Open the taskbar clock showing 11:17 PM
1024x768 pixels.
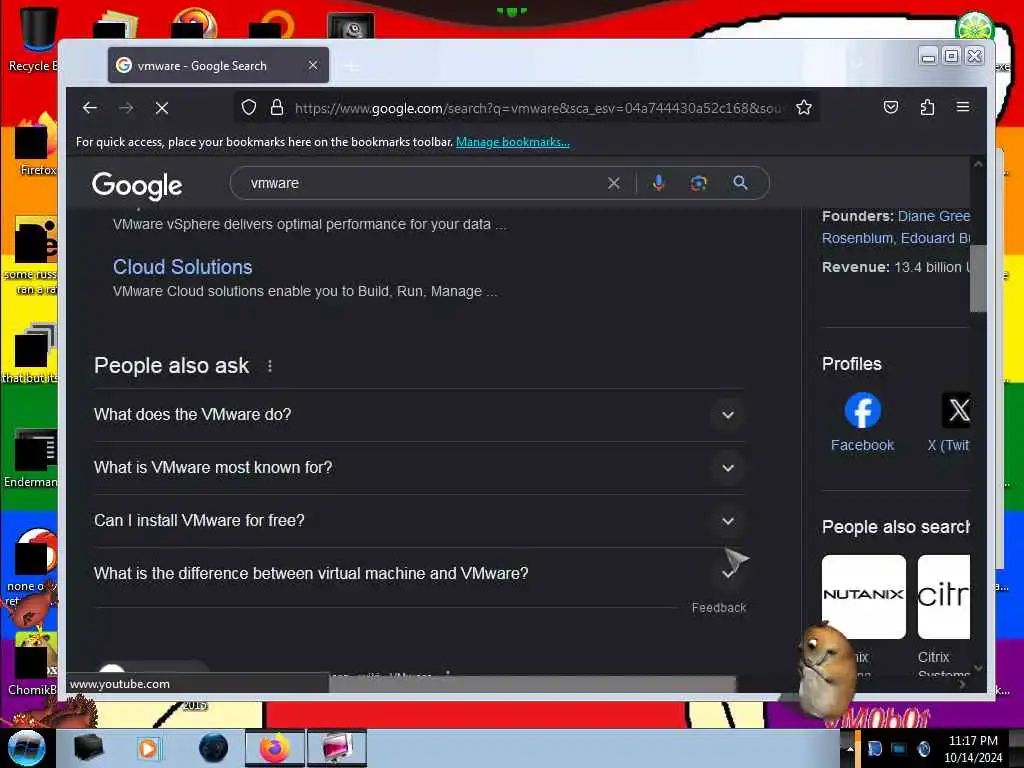[973, 748]
